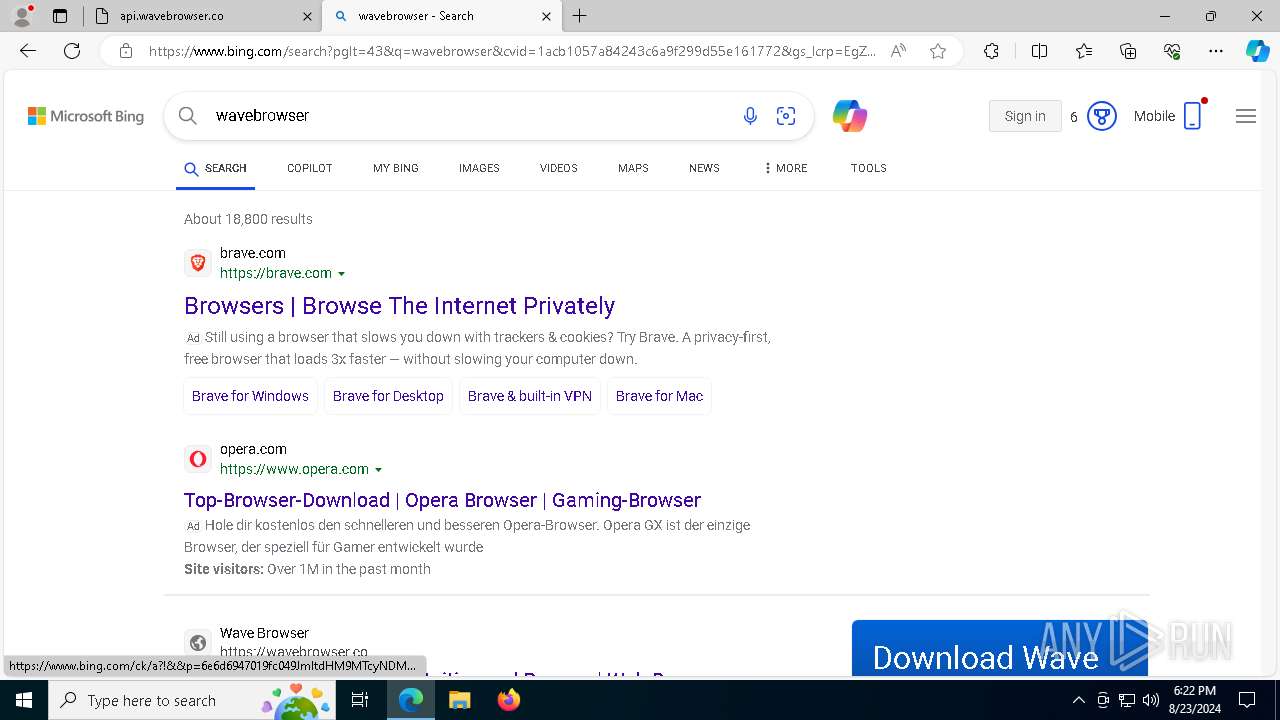The width and height of the screenshot is (1280, 720).
Task: Open Bing Copilot colorful icon
Action: click(x=850, y=116)
